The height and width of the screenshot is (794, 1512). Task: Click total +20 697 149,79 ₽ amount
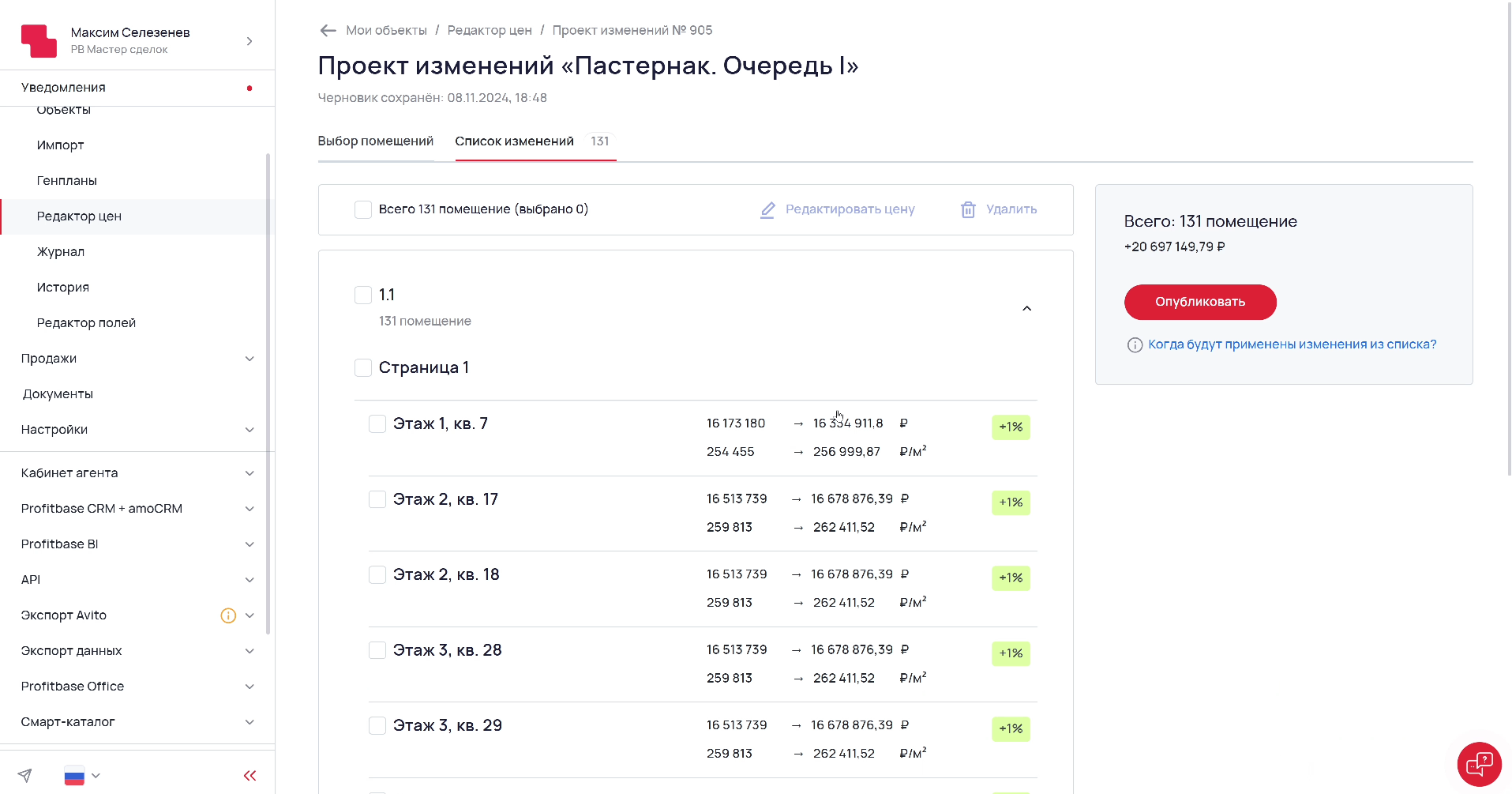click(x=1174, y=246)
